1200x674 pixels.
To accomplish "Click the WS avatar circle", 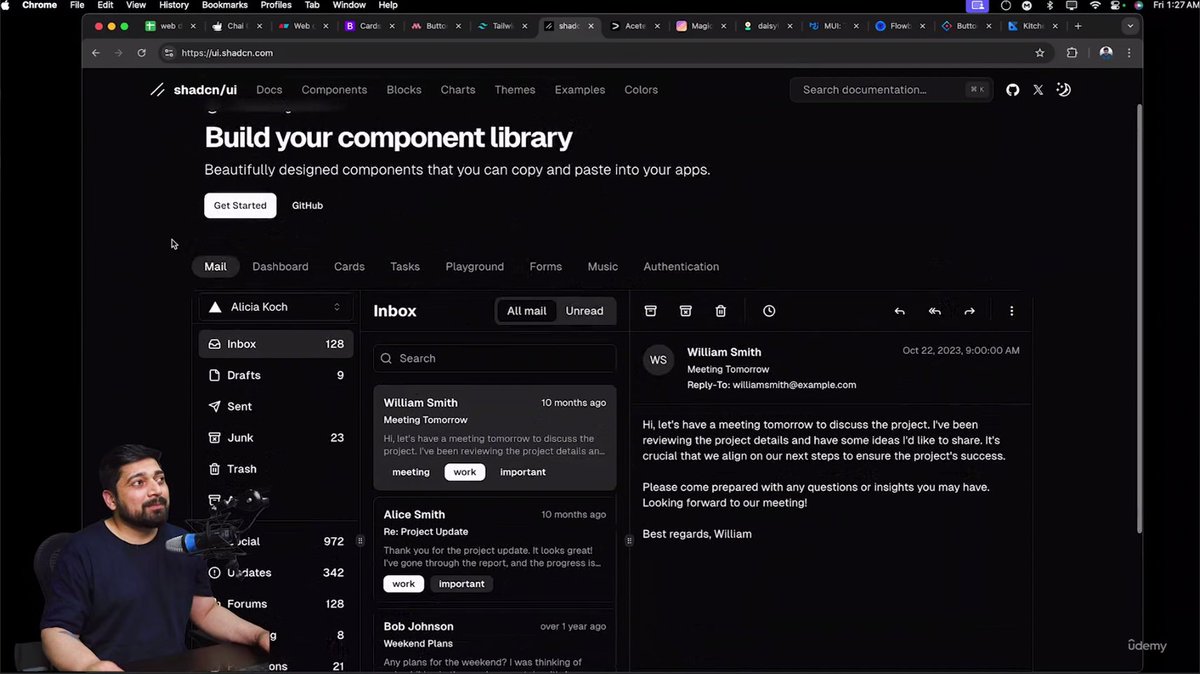I will coord(658,360).
